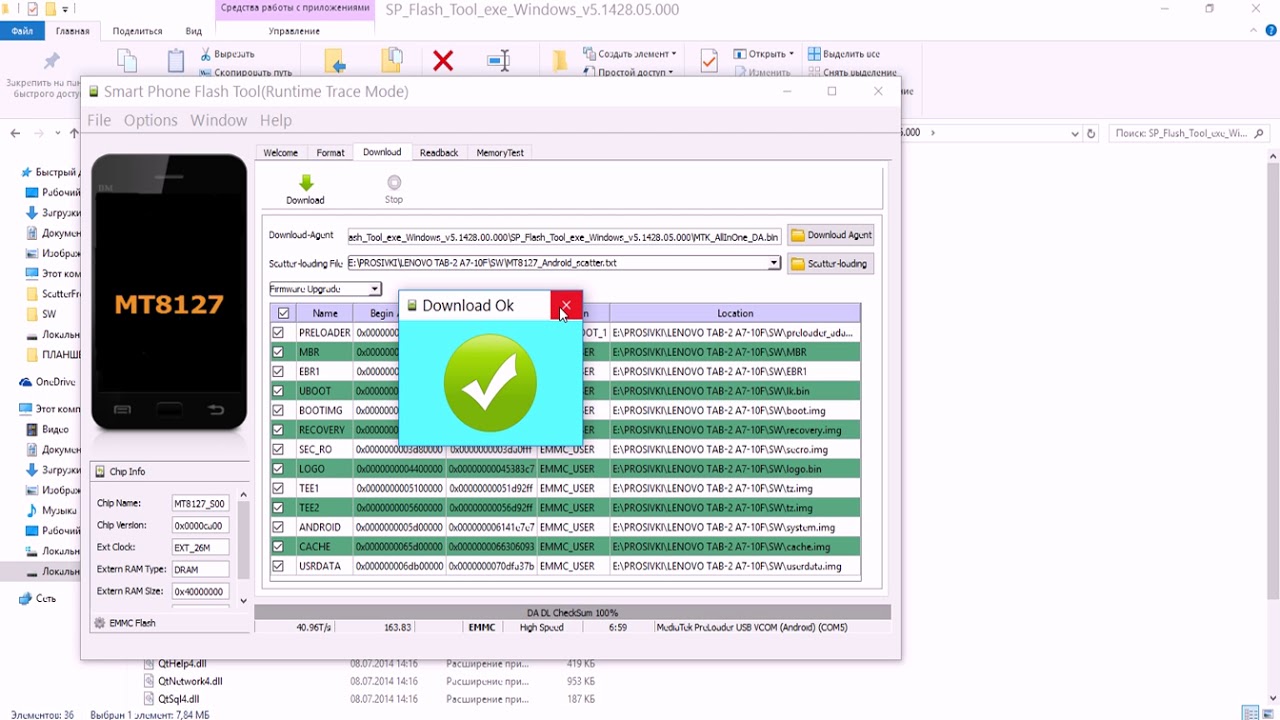Open the Вид ribbon tab in Explorer
Screen dimensions: 1280x720
tap(194, 31)
